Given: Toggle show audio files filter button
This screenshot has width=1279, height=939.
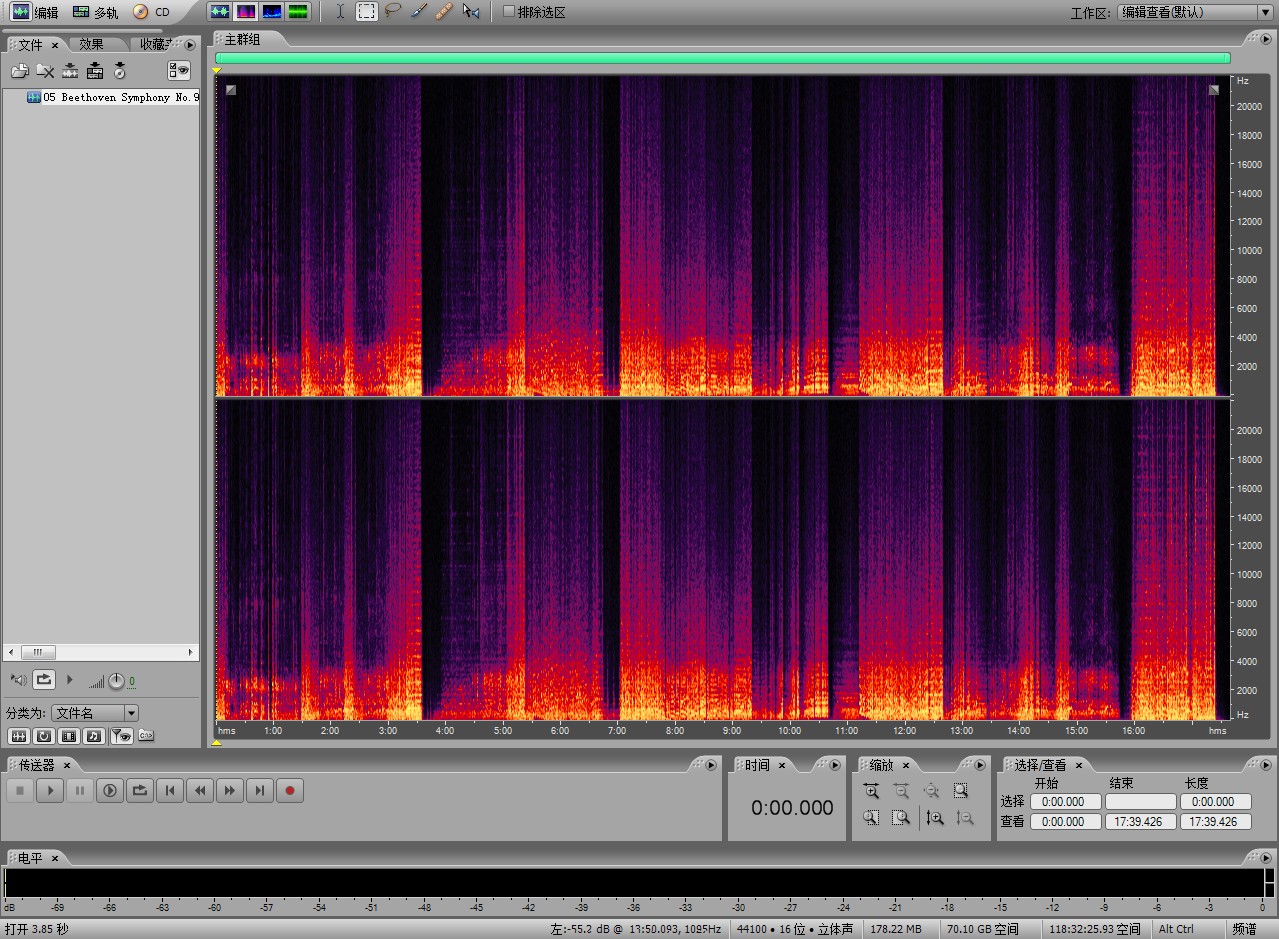Looking at the screenshot, I should tap(20, 736).
